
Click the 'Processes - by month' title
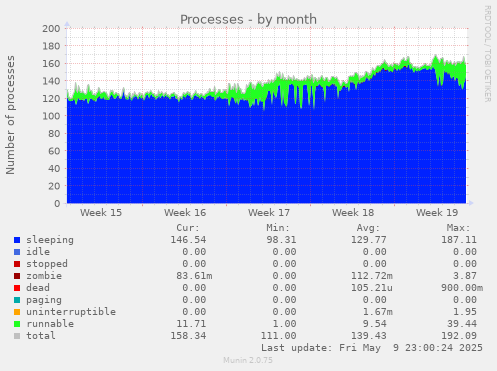click(248, 20)
